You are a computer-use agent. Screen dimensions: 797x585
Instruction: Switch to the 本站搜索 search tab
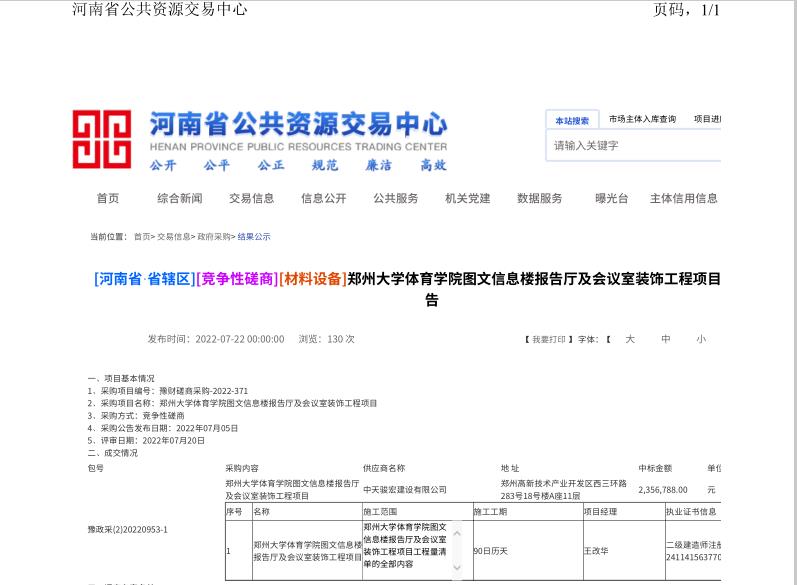pyautogui.click(x=572, y=120)
